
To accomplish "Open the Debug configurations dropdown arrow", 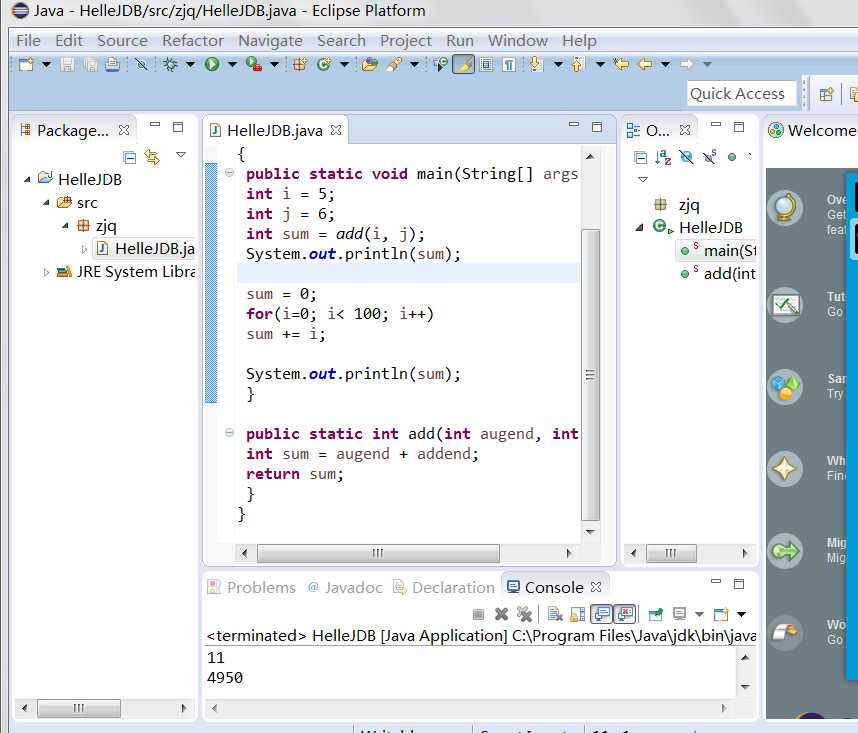I will pos(190,65).
